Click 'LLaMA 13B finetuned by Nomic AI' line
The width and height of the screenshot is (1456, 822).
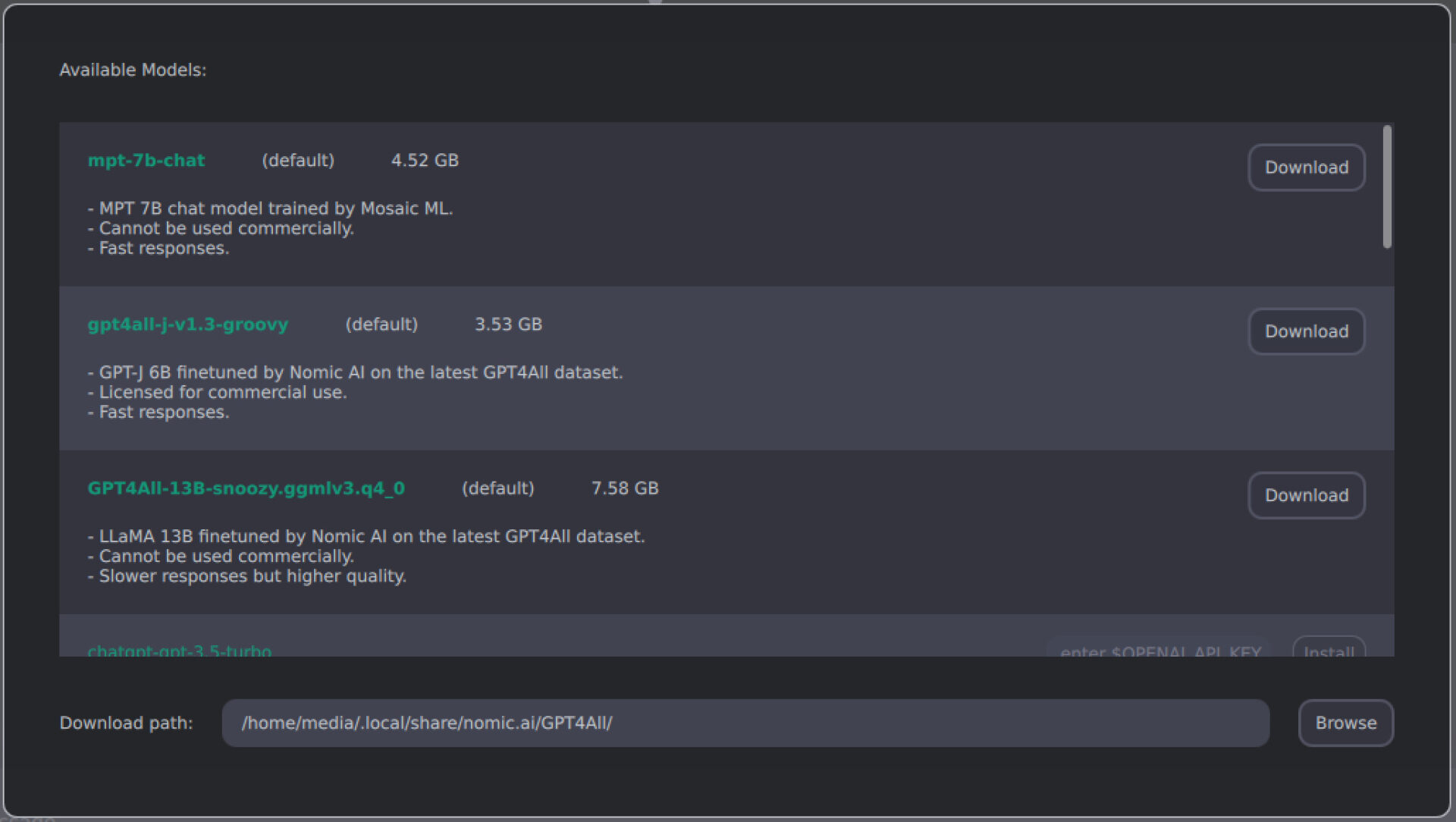[x=366, y=536]
